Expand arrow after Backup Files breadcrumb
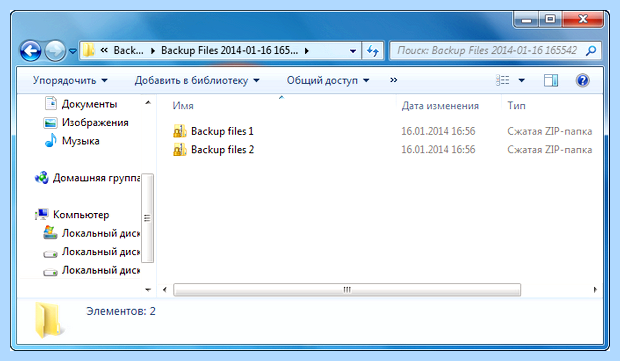The height and width of the screenshot is (361, 620). coord(306,51)
